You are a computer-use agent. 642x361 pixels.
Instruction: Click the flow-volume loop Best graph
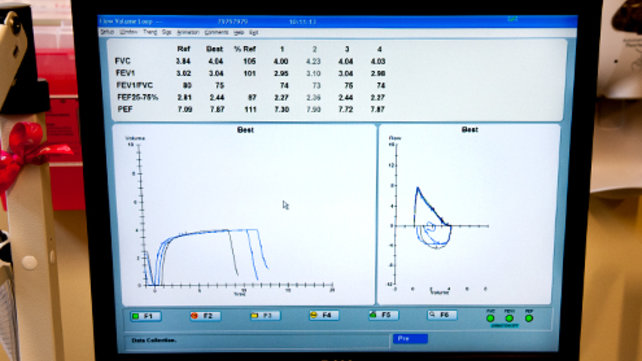432,218
